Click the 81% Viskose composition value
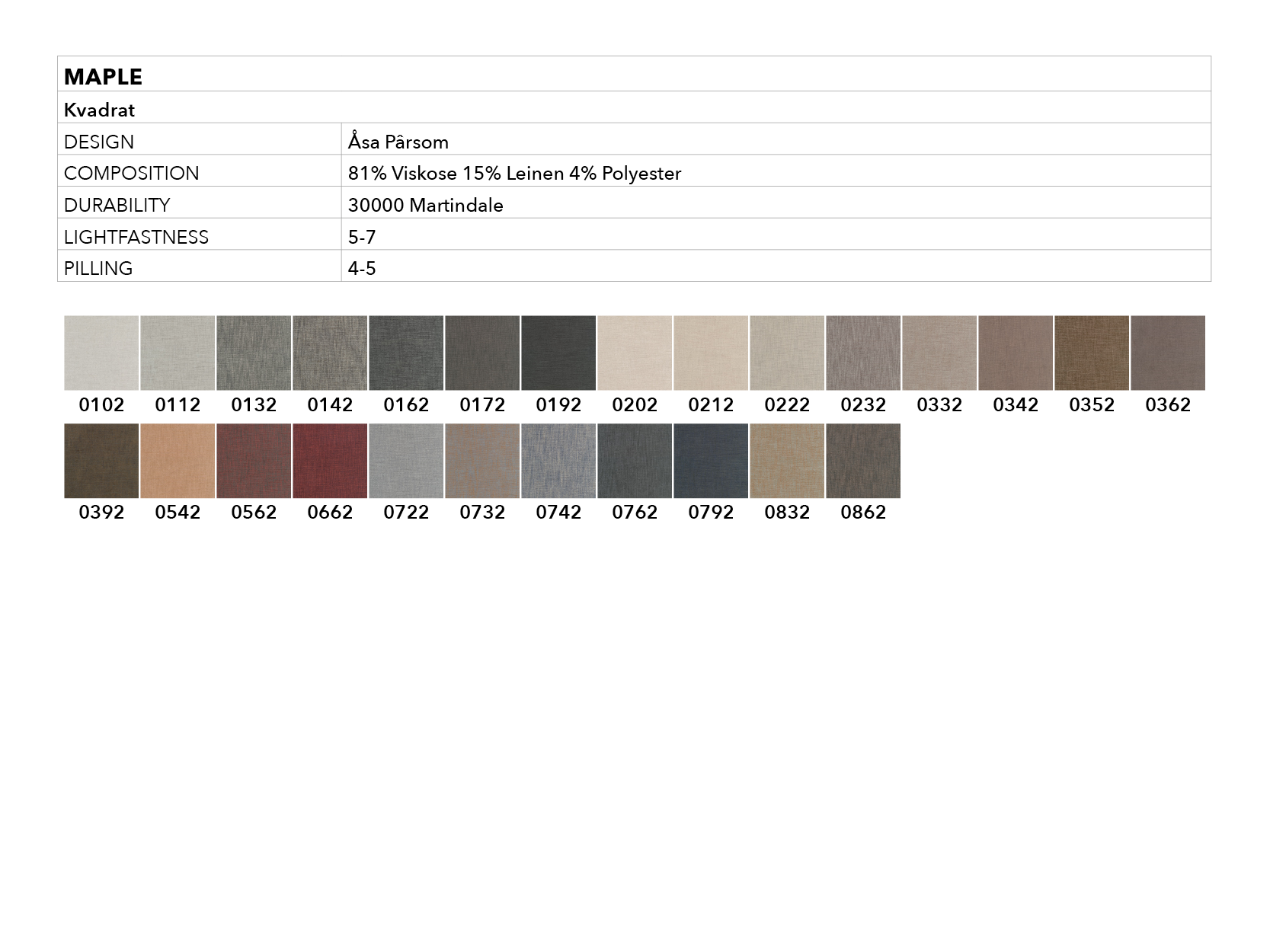Viewport: 1270px width, 952px height. point(514,174)
